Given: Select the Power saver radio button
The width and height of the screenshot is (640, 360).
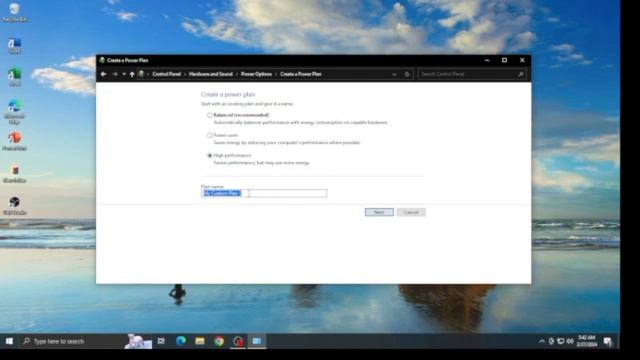Looking at the screenshot, I should pyautogui.click(x=210, y=136).
